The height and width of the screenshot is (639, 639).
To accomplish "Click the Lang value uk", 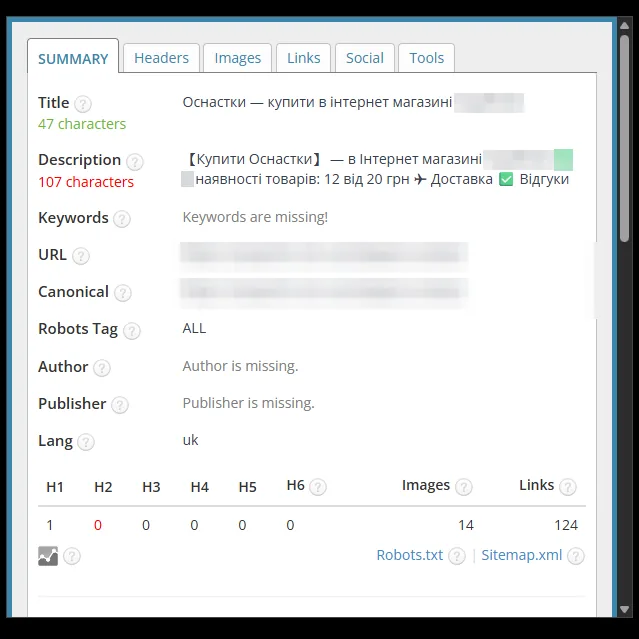I will click(x=190, y=440).
